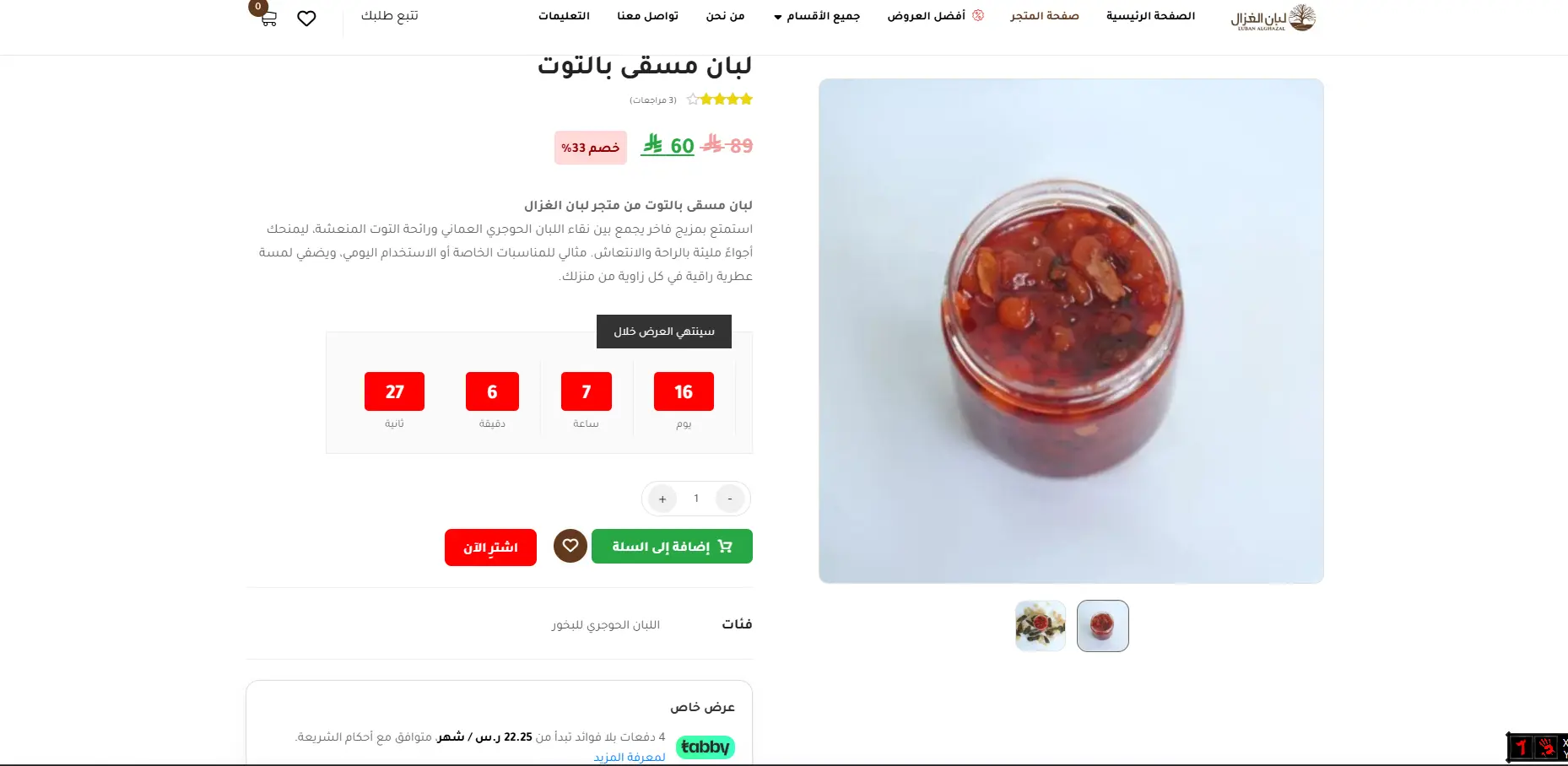The width and height of the screenshot is (1568, 766).
Task: Open the صفحة المتجر menu item
Action: (1045, 16)
